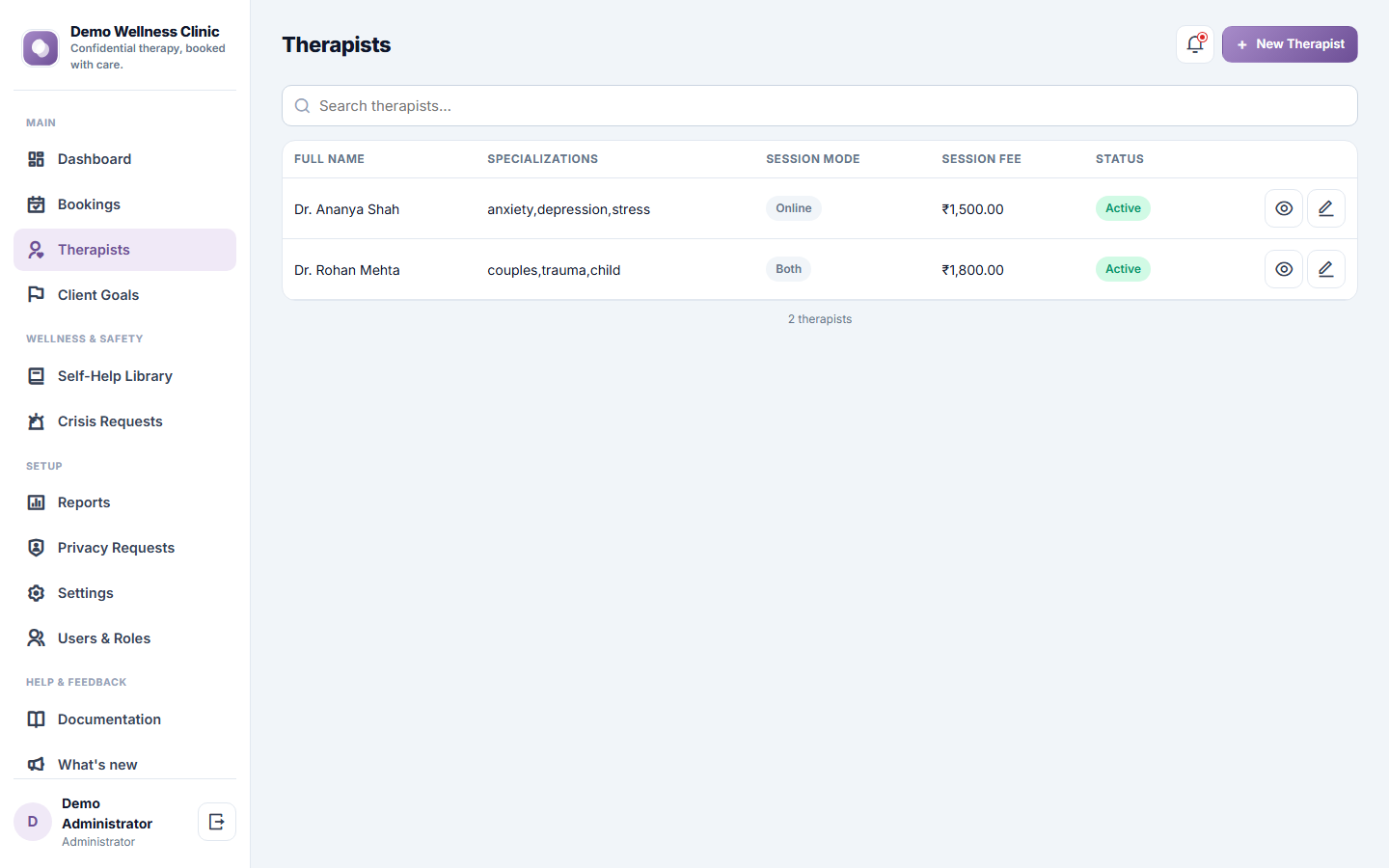
Task: Click the Session Mode column header
Action: pos(813,159)
